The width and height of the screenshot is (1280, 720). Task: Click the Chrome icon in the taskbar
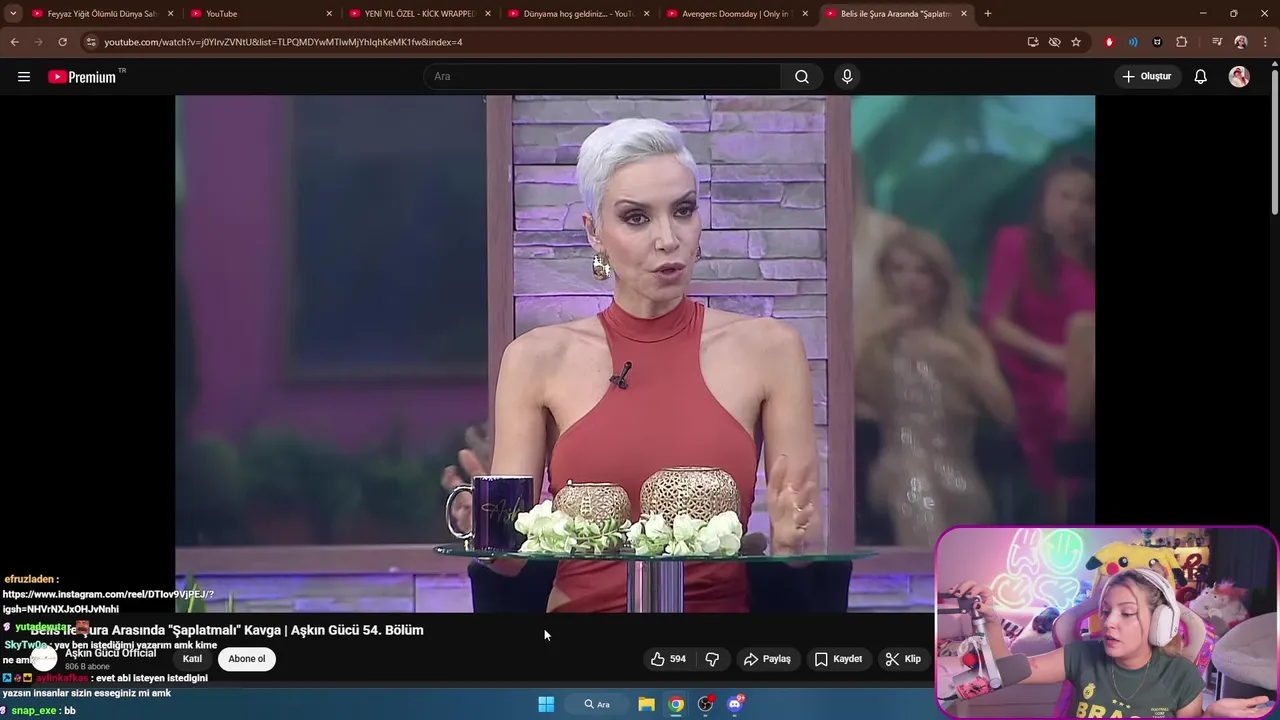676,704
